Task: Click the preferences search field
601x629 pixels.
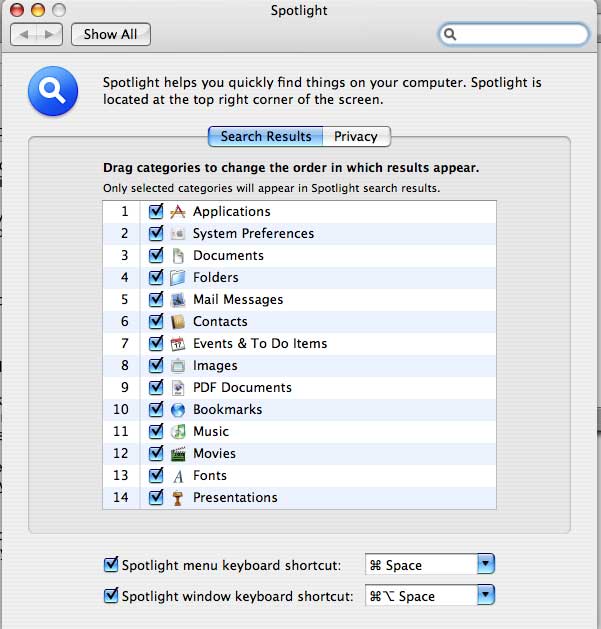Action: coord(520,34)
